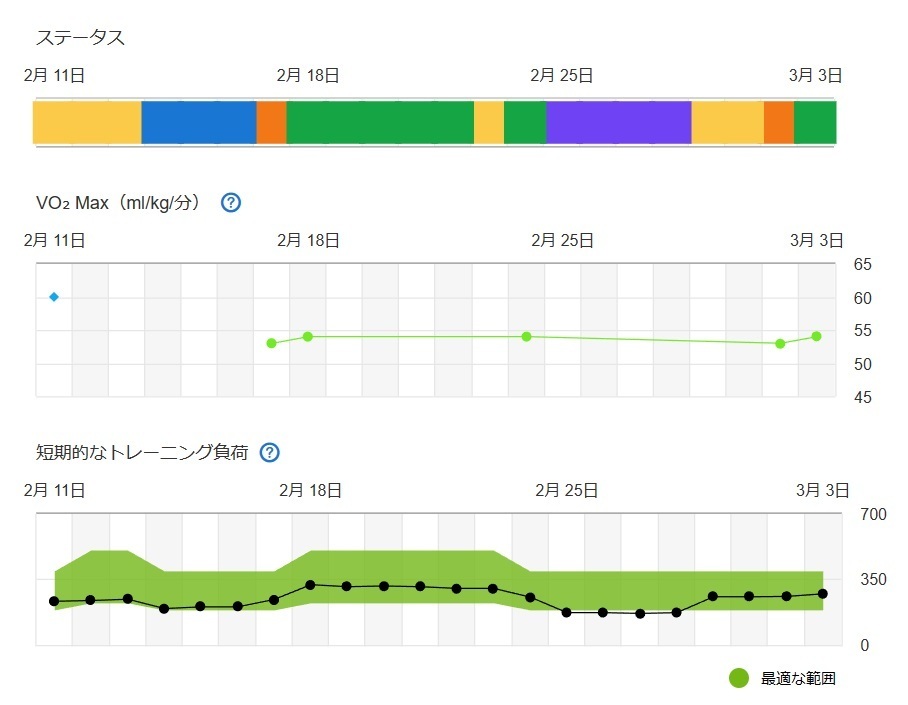Click the second-to-last green VO2 Max point

click(x=780, y=344)
